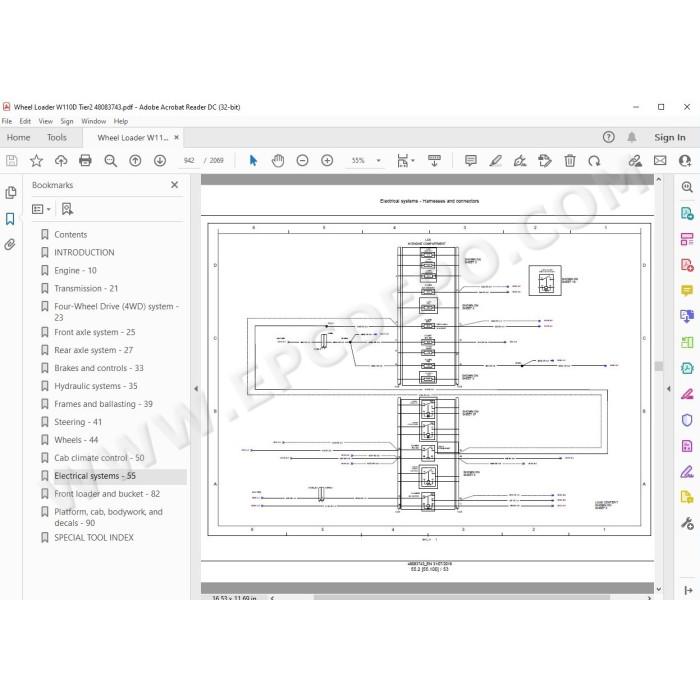700x700 pixels.
Task: Switch to Tools tab
Action: (x=57, y=138)
